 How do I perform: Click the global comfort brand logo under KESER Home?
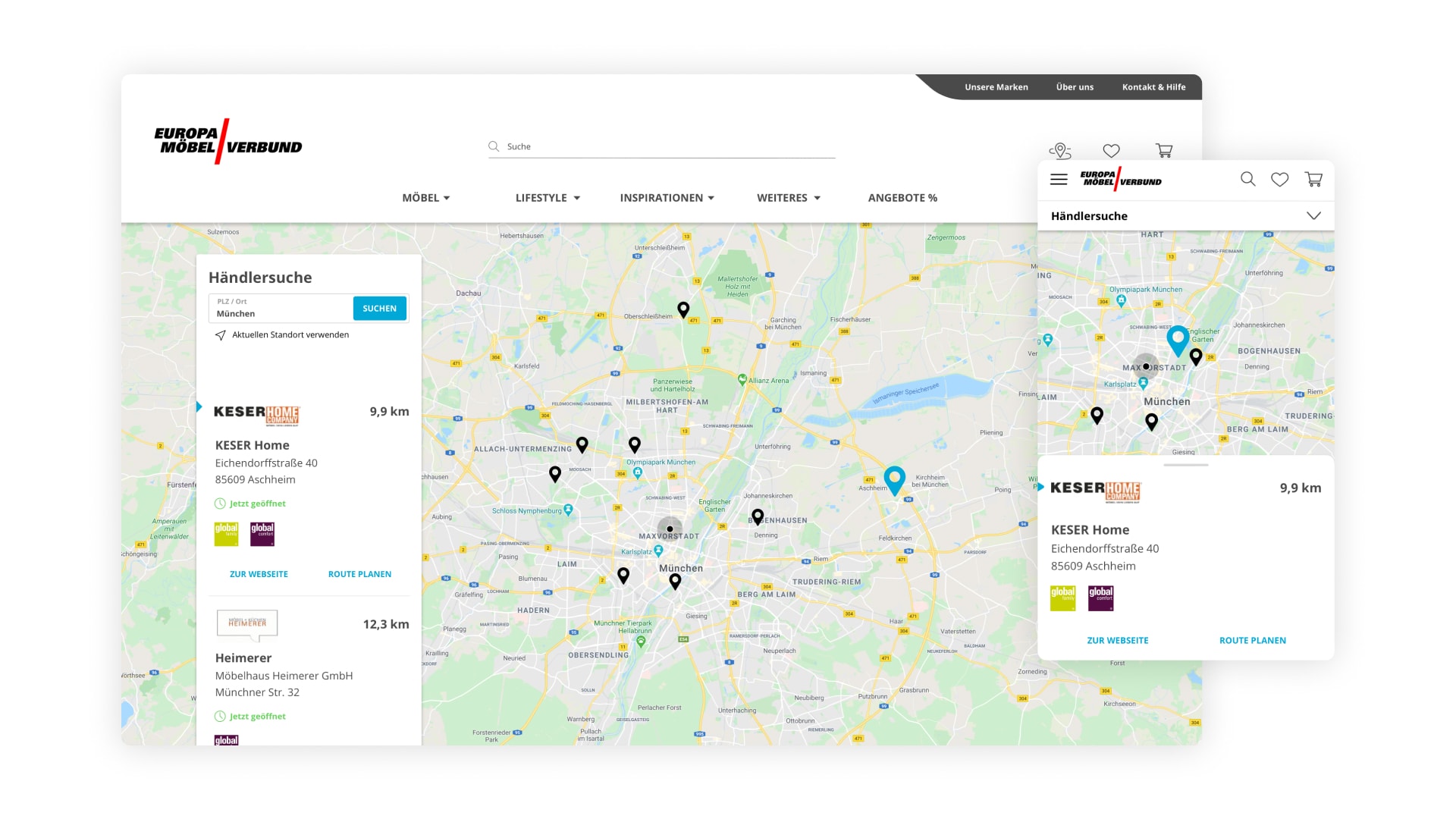pos(262,533)
